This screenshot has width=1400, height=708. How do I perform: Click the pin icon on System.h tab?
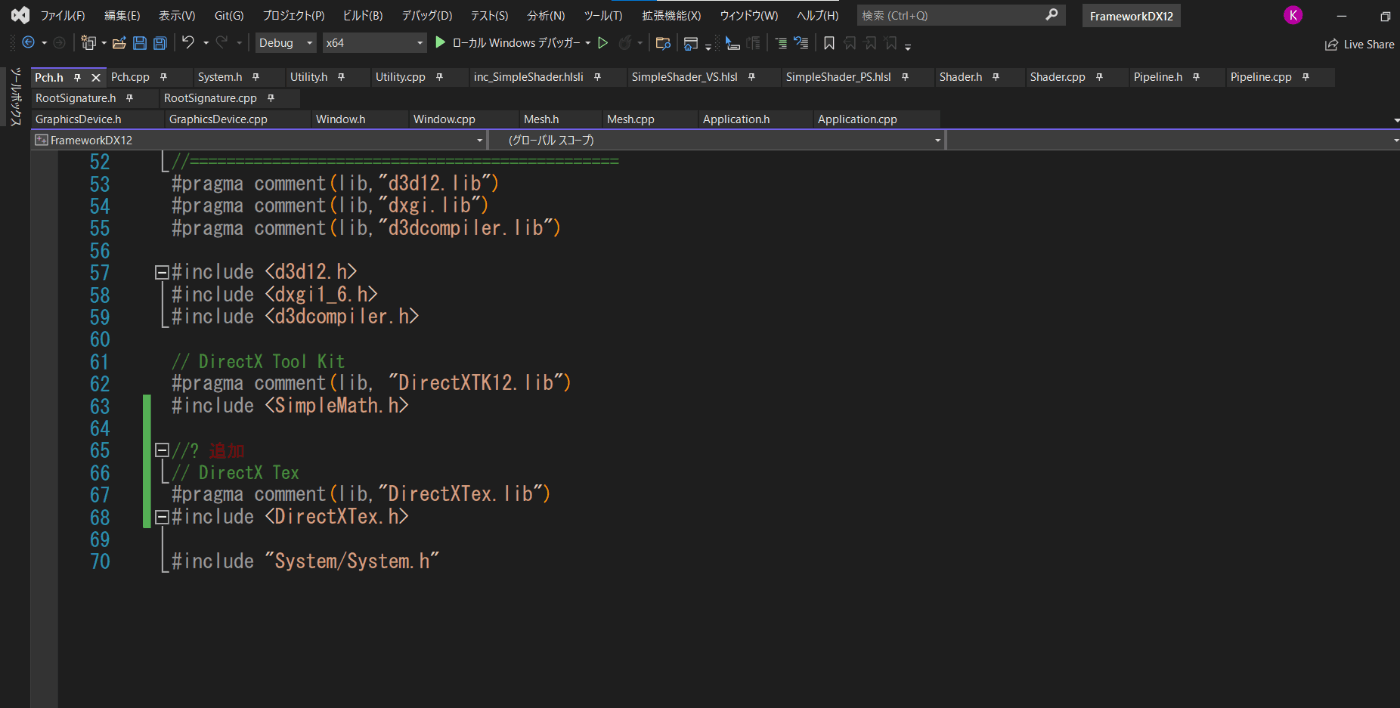[255, 77]
